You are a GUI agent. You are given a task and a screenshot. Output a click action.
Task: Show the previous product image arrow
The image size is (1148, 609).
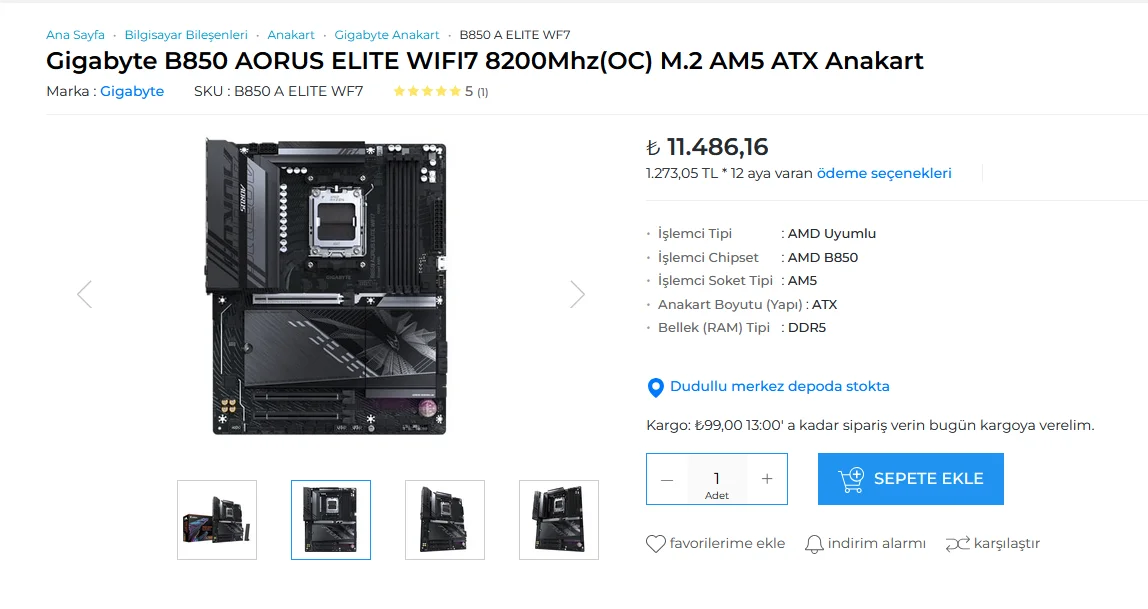(x=85, y=294)
